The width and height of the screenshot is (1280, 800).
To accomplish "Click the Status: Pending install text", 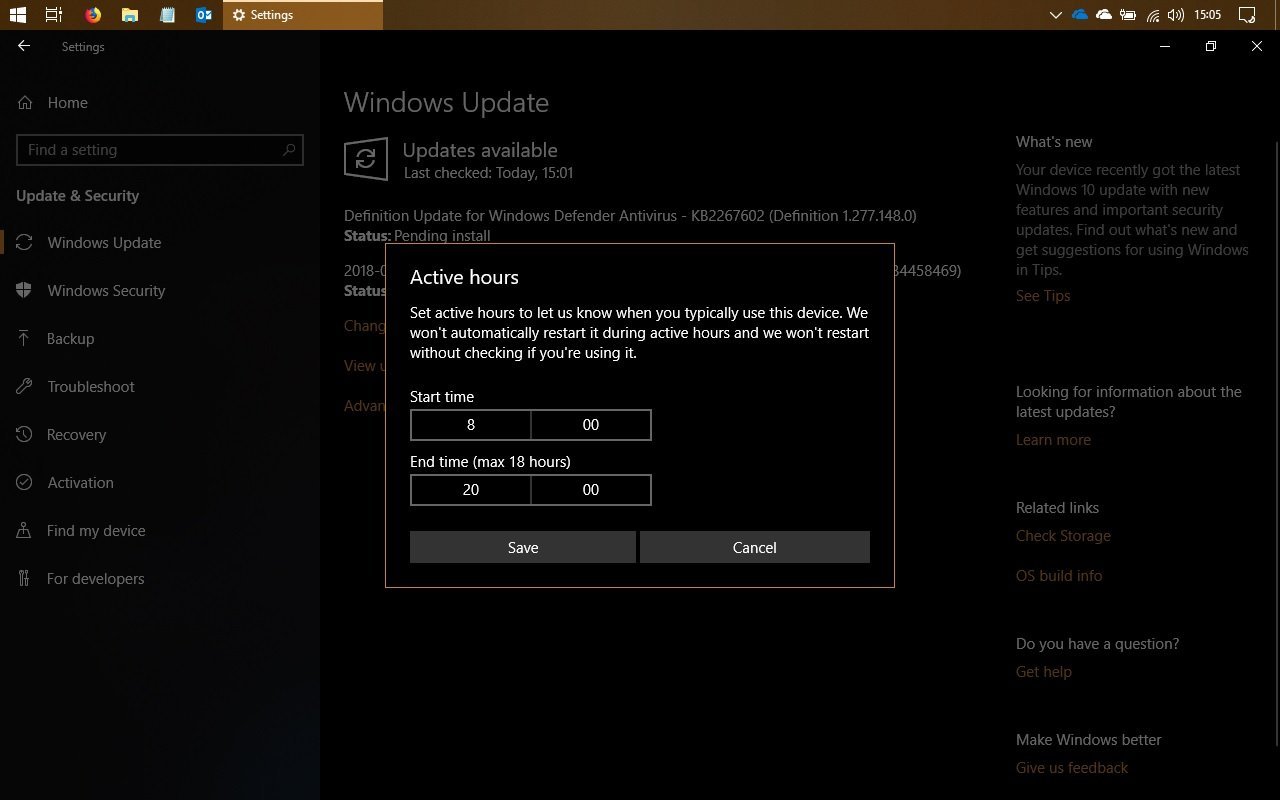I will (x=417, y=236).
